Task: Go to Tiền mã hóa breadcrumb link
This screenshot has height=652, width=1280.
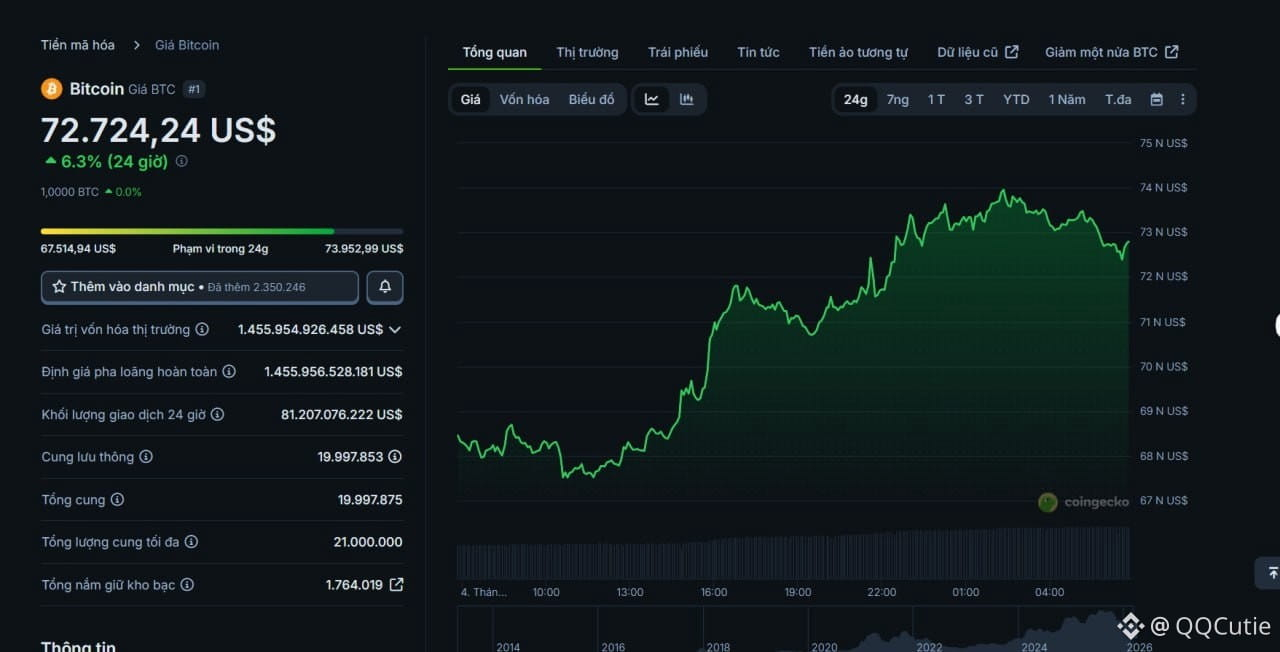Action: 78,45
